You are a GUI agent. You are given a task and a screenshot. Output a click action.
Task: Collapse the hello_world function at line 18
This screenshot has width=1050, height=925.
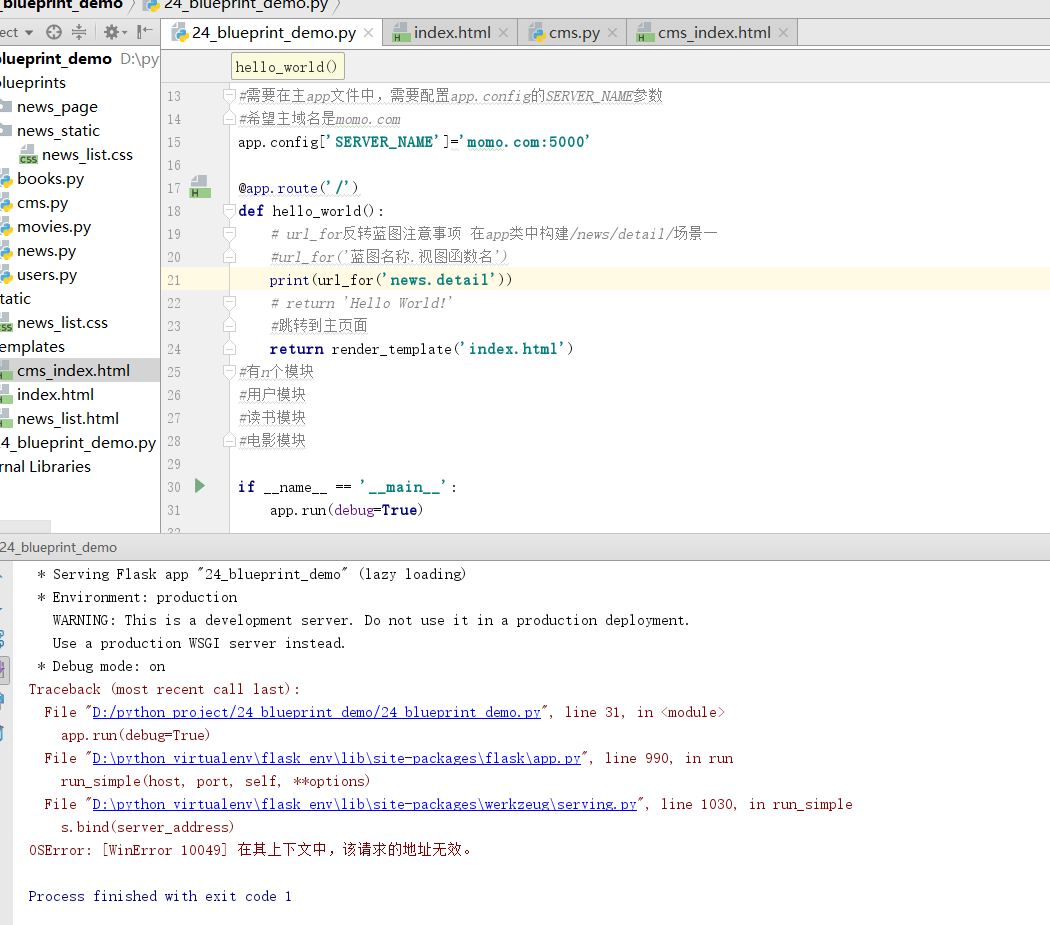229,210
